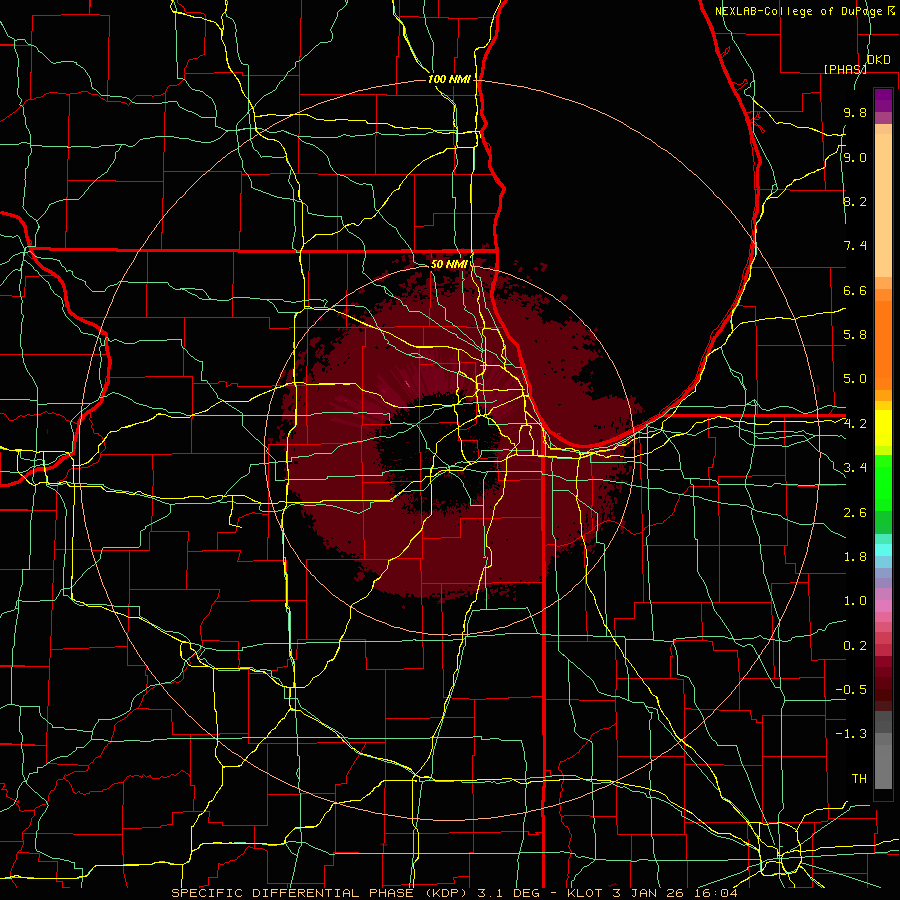Pick the bright orange band in the color bar
The width and height of the screenshot is (900, 900).
coord(883,344)
